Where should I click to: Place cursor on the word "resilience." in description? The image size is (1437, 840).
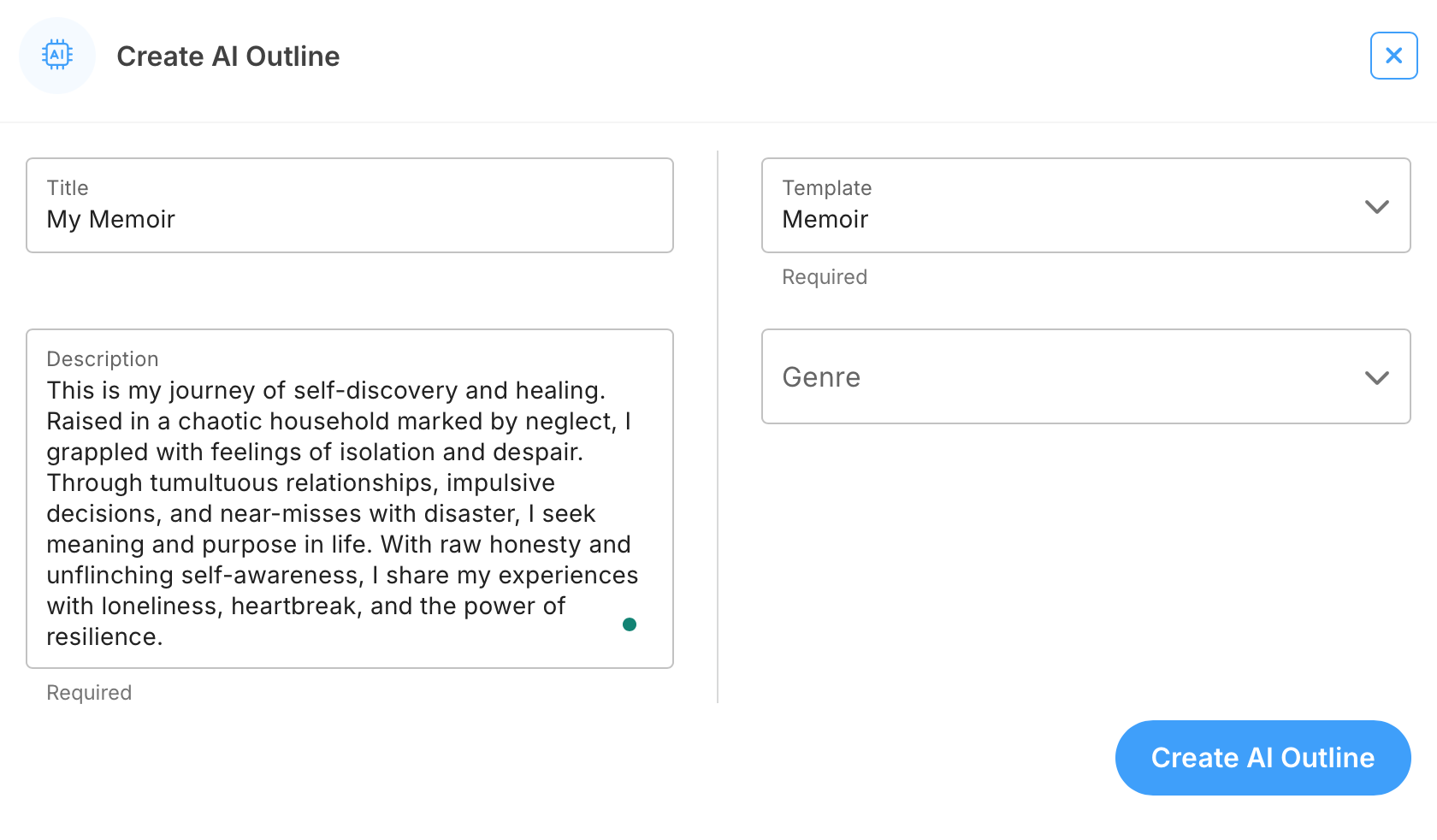tap(104, 637)
